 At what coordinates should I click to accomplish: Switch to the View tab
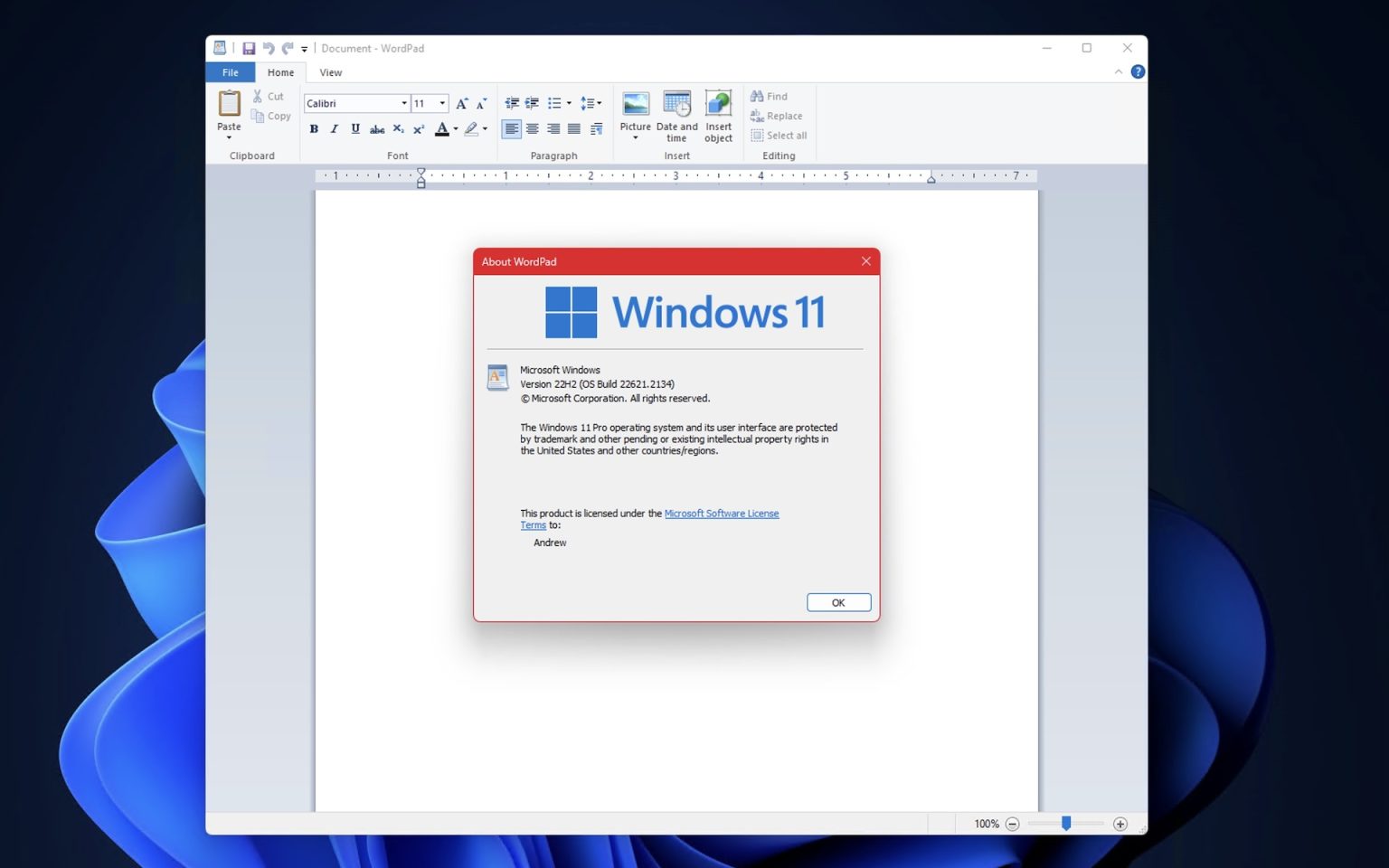coord(330,72)
